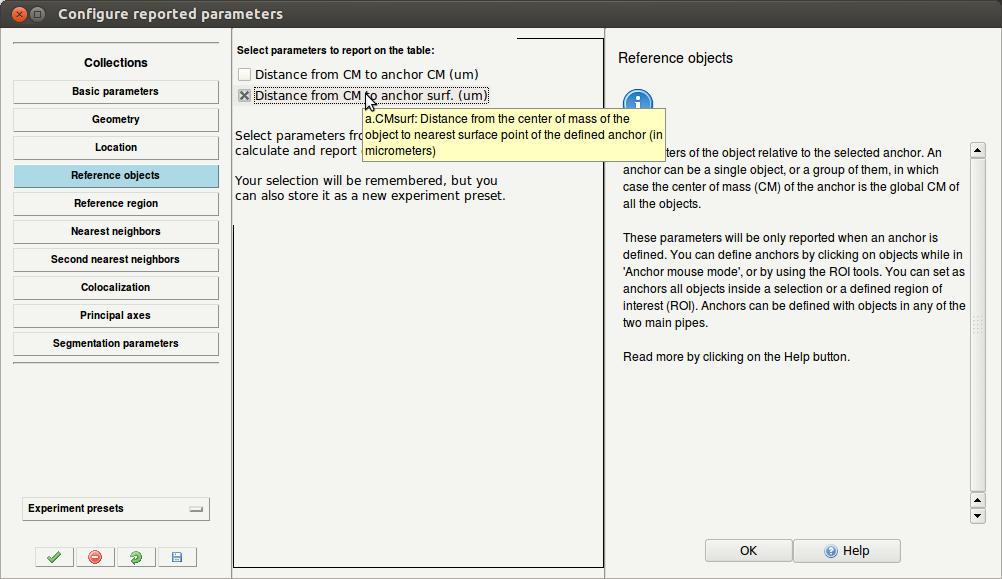The image size is (1002, 579).
Task: Open the Segmentation parameters collection
Action: 116,344
